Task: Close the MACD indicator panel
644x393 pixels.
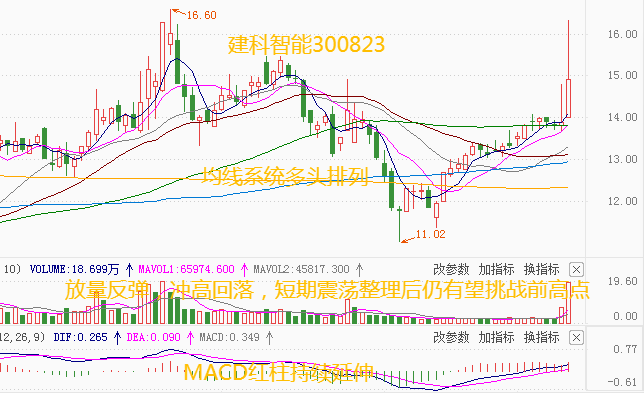Action: (x=576, y=338)
